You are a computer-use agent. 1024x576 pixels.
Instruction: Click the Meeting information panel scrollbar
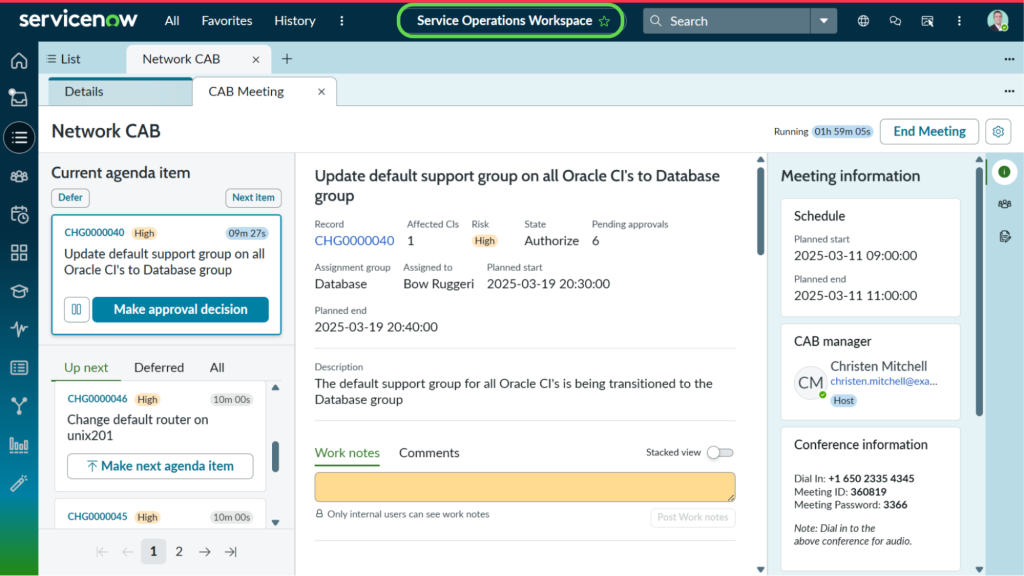point(979,292)
